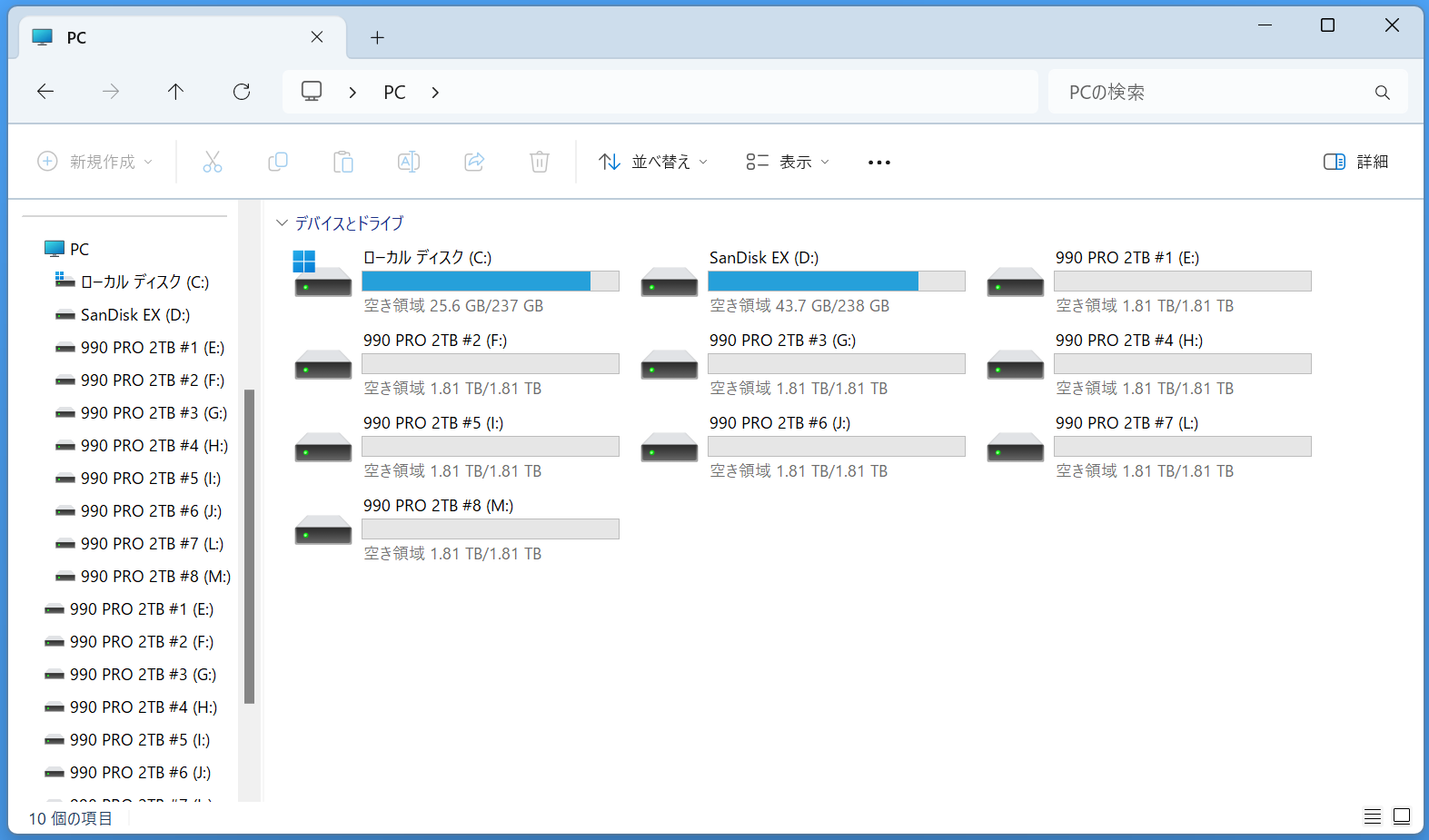Click the Copy icon in the toolbar
This screenshot has height=840, width=1429.
click(278, 162)
